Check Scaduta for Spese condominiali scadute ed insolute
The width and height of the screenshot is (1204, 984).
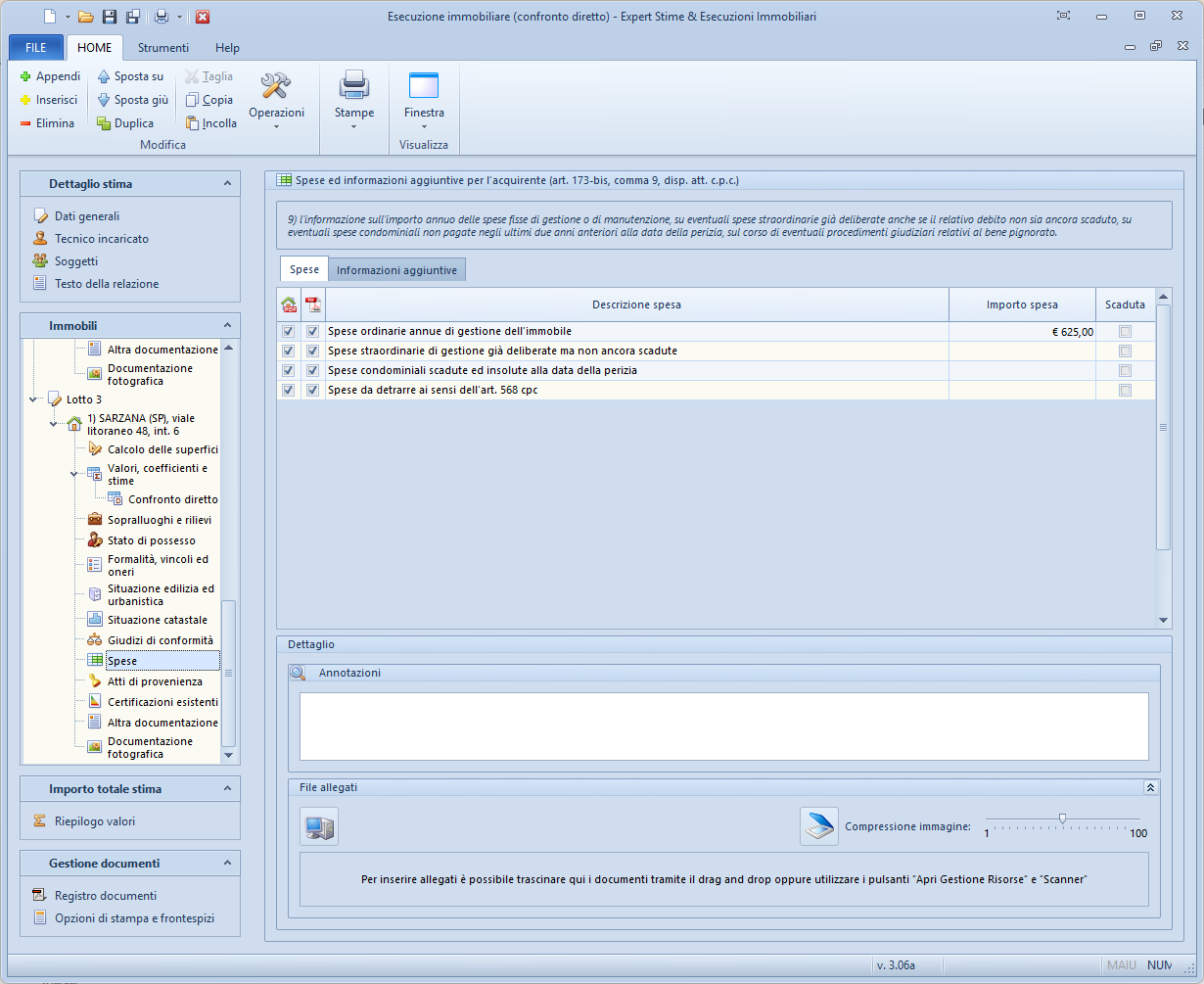(x=1126, y=371)
